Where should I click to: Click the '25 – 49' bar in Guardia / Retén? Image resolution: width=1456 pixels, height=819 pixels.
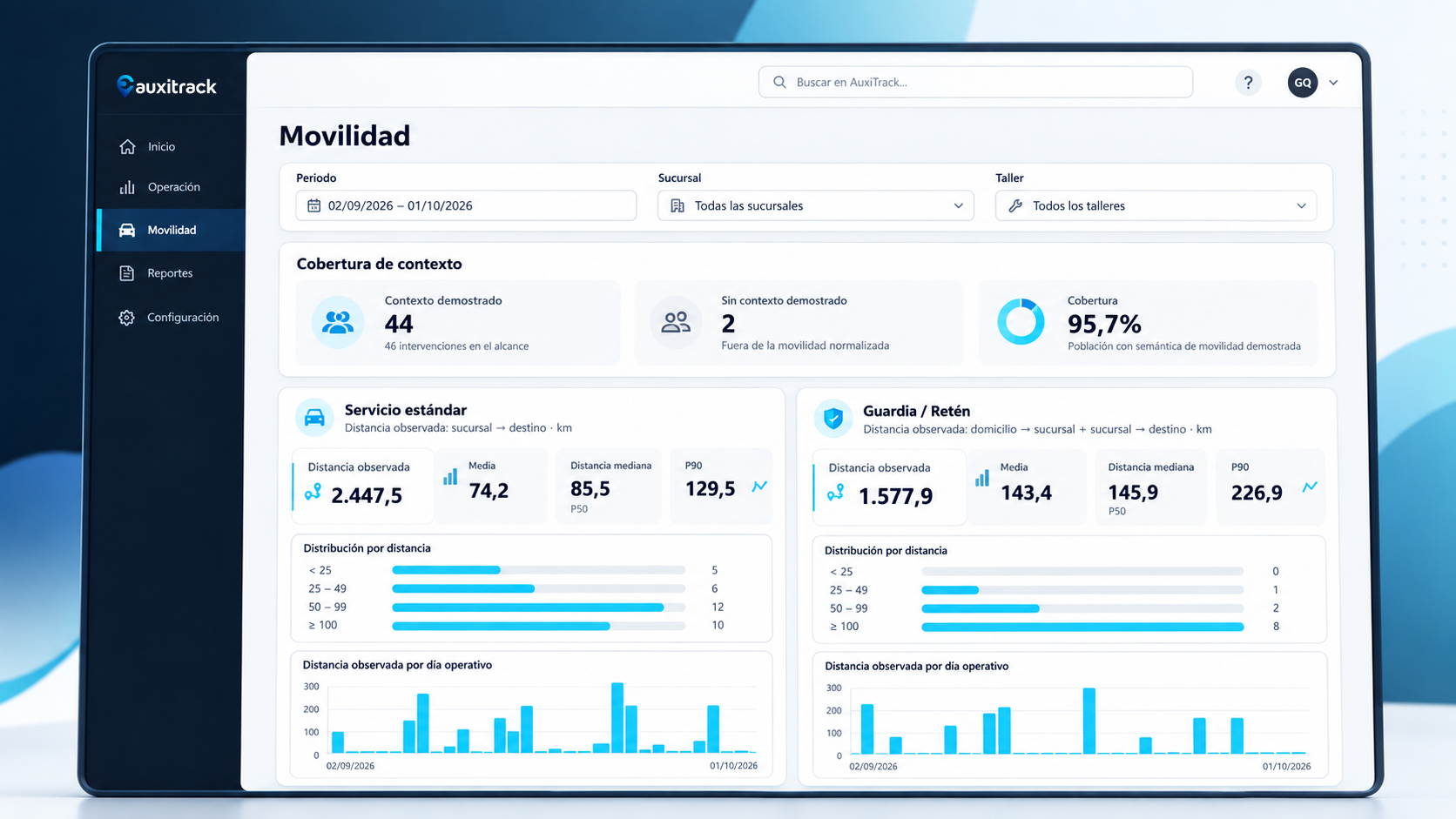[950, 590]
